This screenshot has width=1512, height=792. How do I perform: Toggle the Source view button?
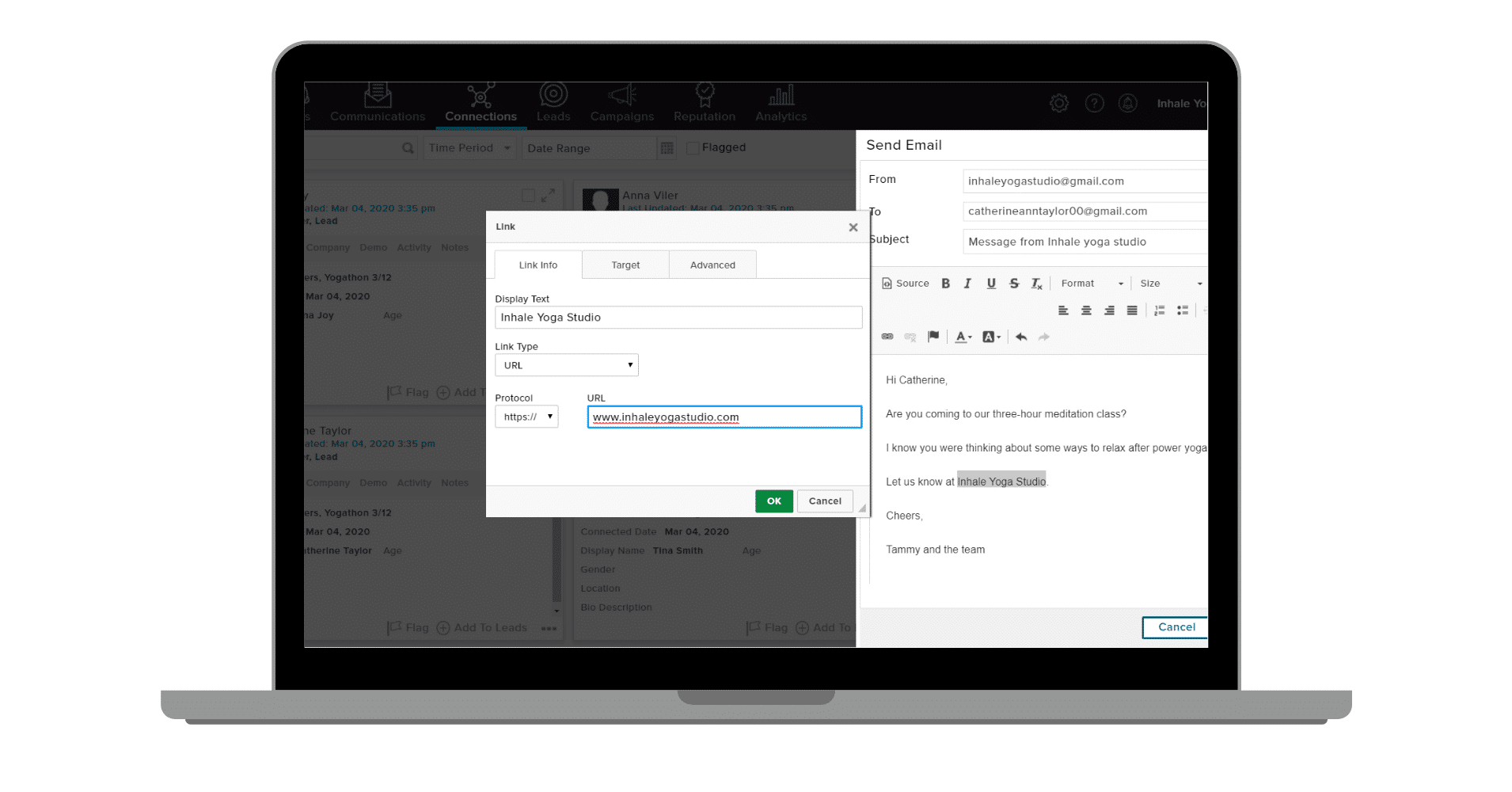tap(906, 284)
